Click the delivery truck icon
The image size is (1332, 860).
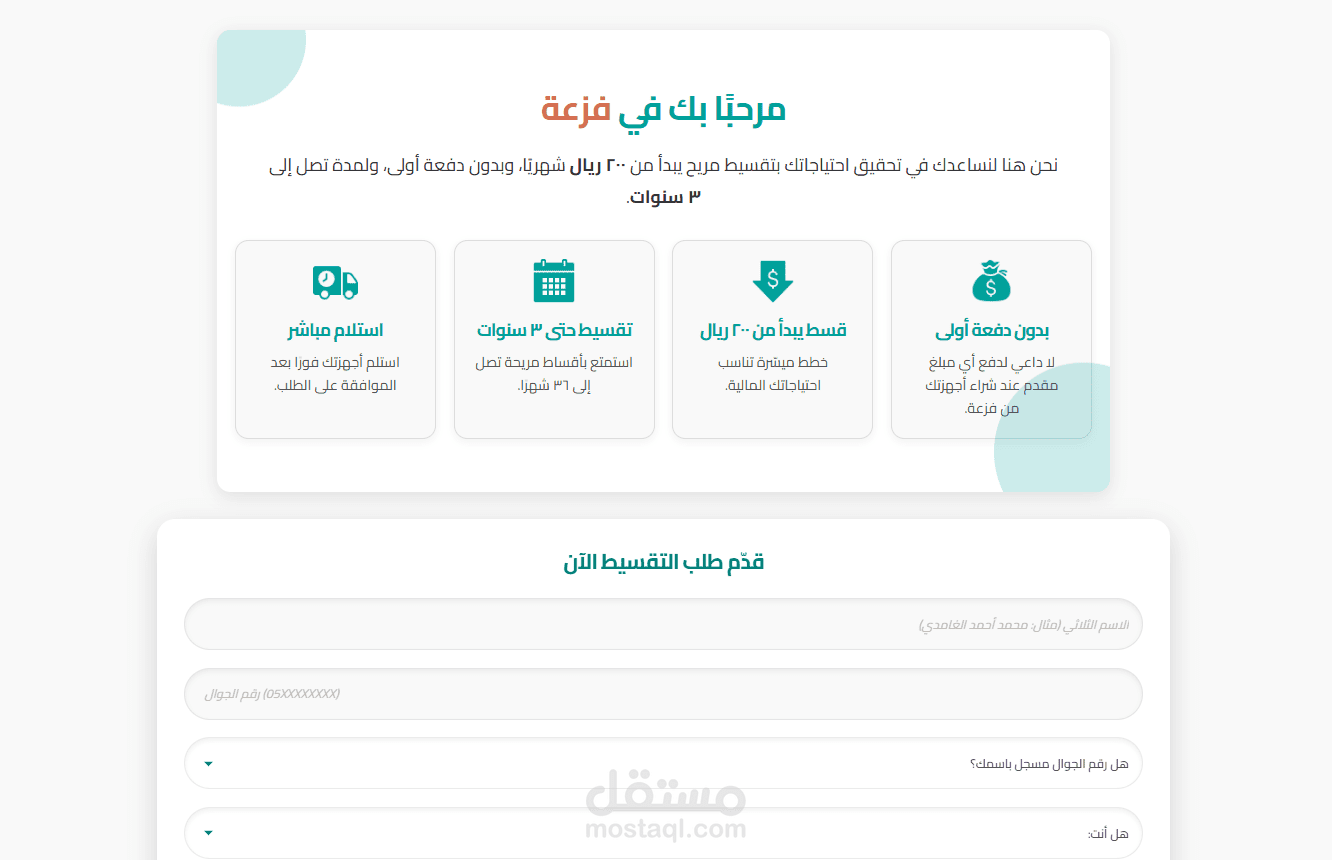point(335,282)
